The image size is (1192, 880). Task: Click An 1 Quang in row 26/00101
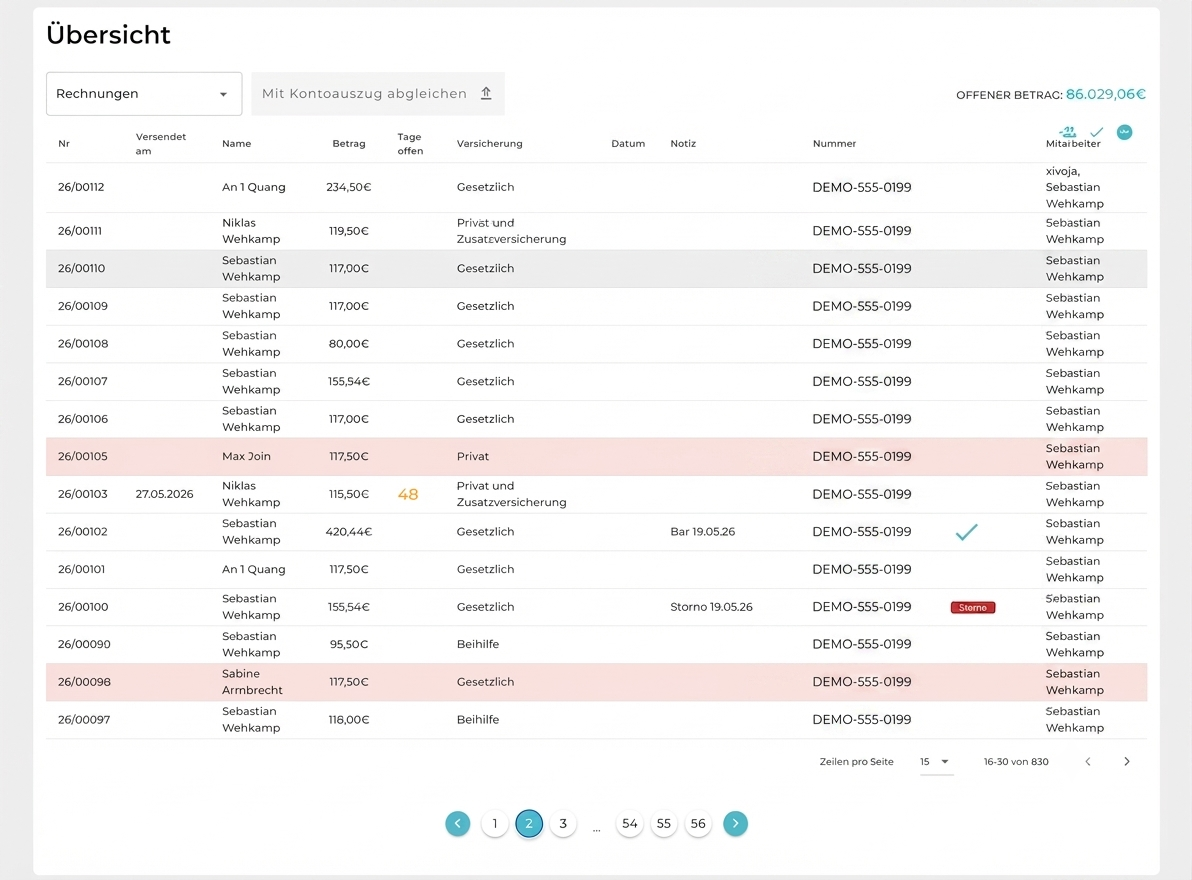tap(254, 569)
